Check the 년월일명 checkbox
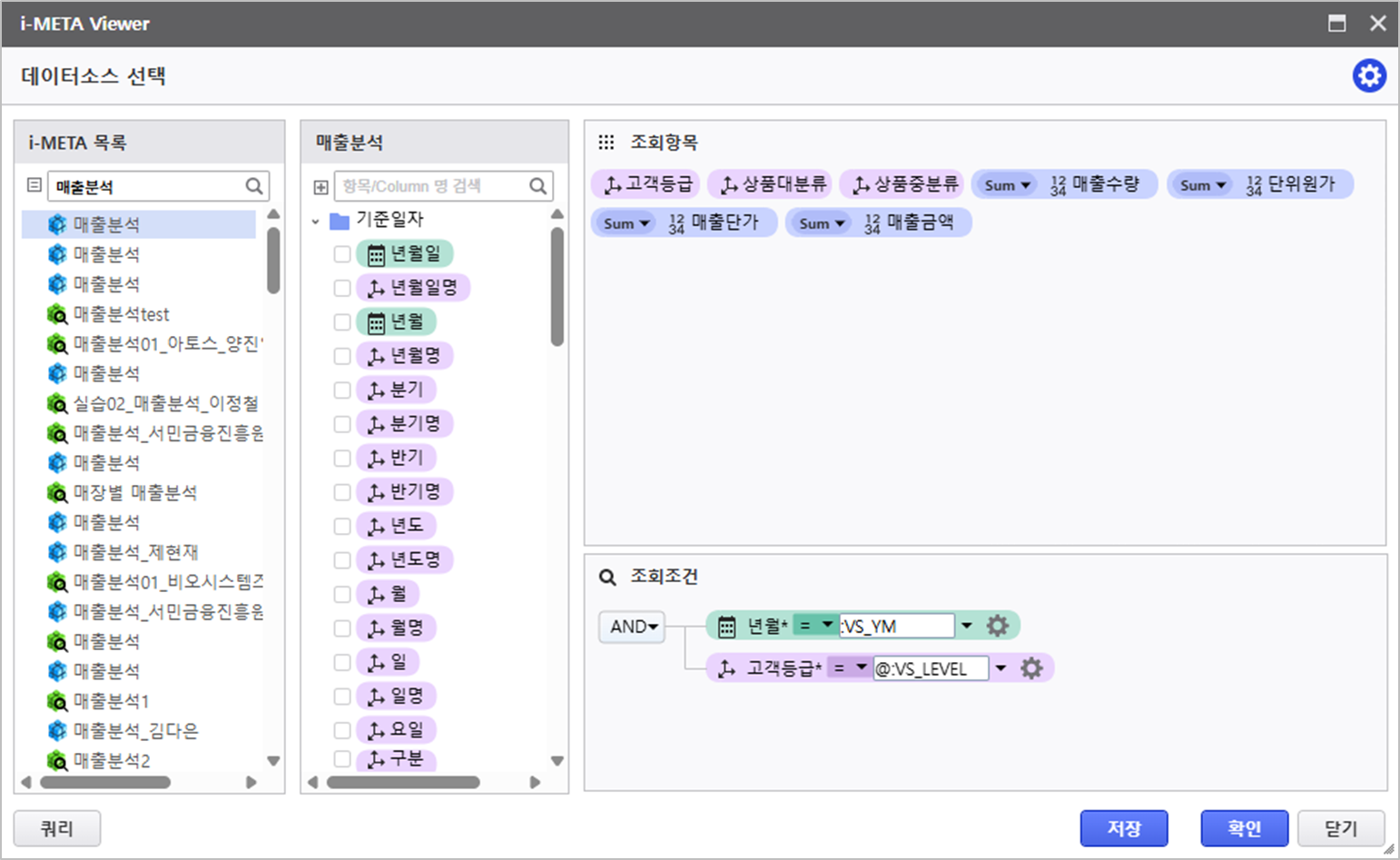 coord(342,288)
